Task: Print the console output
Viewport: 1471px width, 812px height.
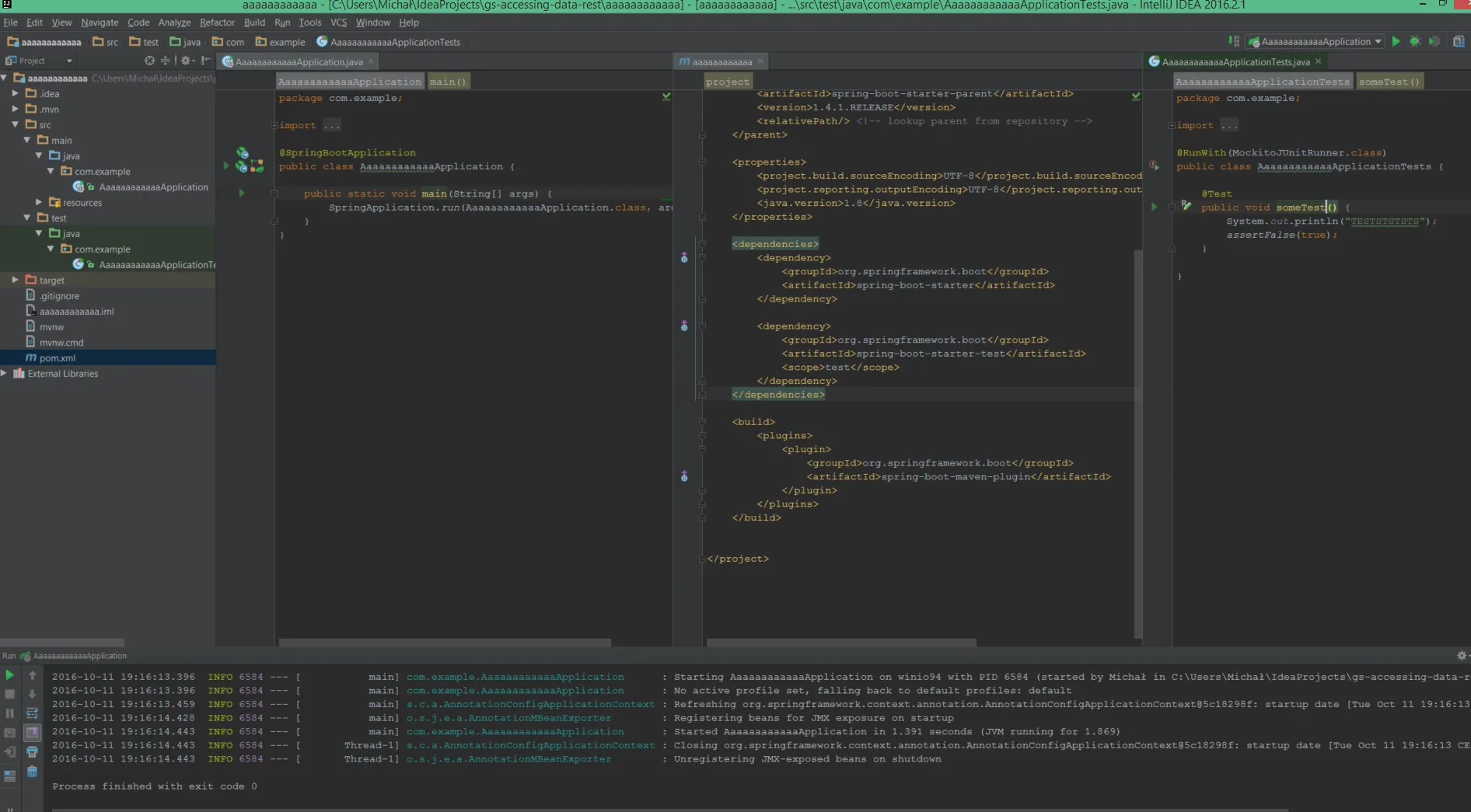Action: click(x=32, y=752)
